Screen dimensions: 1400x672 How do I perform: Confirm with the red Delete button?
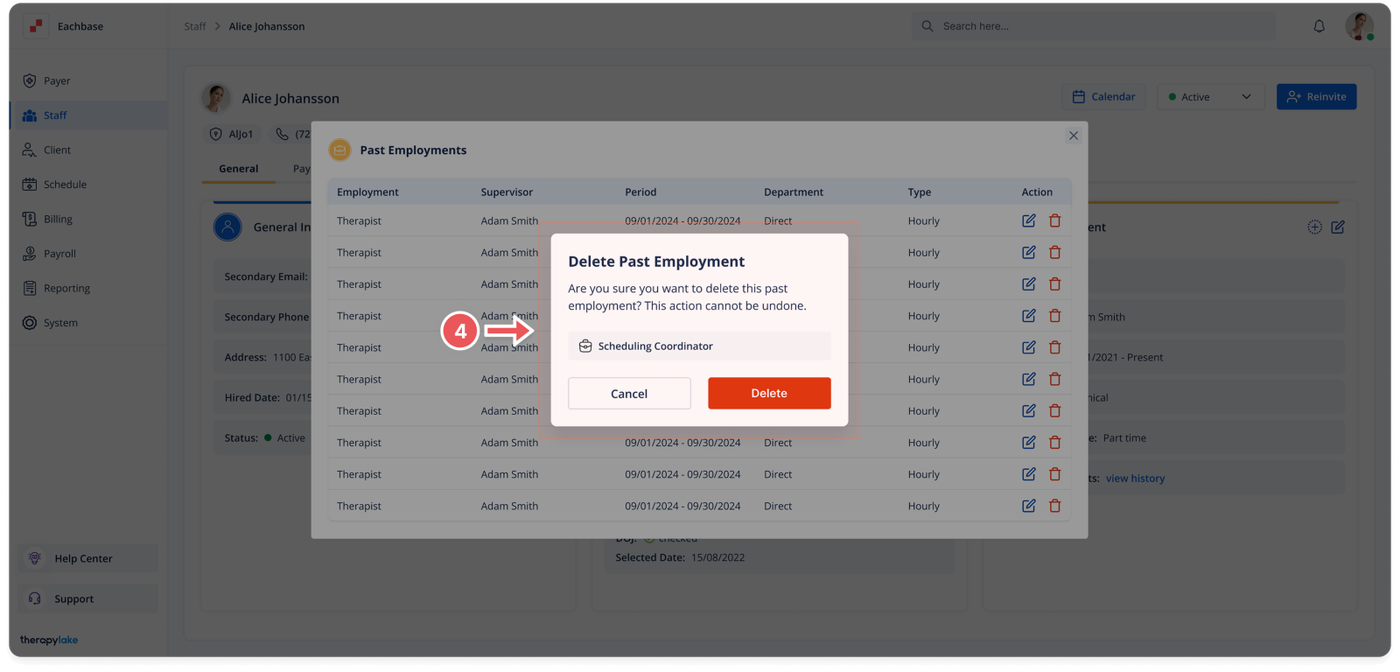(769, 393)
